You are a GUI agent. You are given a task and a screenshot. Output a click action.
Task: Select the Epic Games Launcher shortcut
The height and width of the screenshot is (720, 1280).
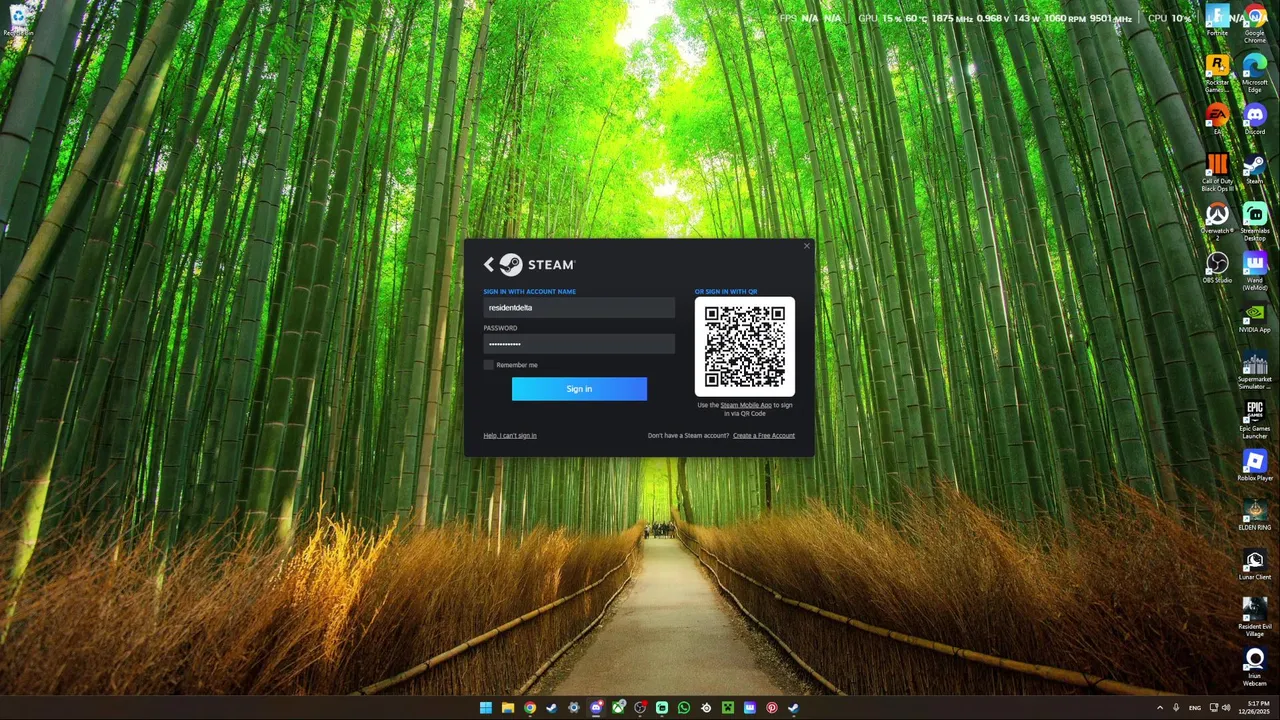pyautogui.click(x=1254, y=420)
